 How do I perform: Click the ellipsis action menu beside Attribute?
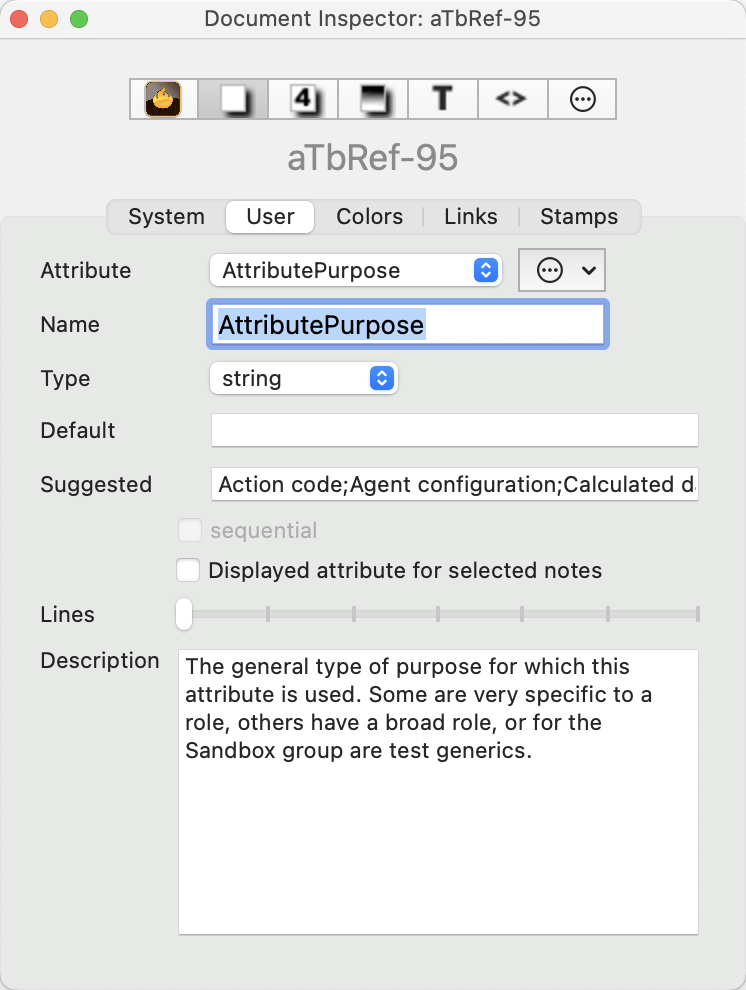pos(563,270)
